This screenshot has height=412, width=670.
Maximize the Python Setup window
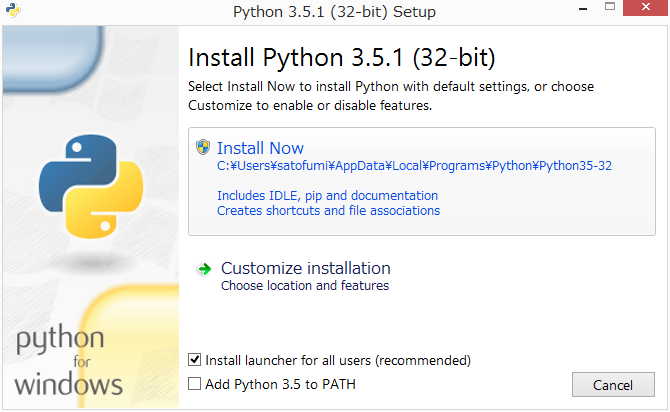610,7
